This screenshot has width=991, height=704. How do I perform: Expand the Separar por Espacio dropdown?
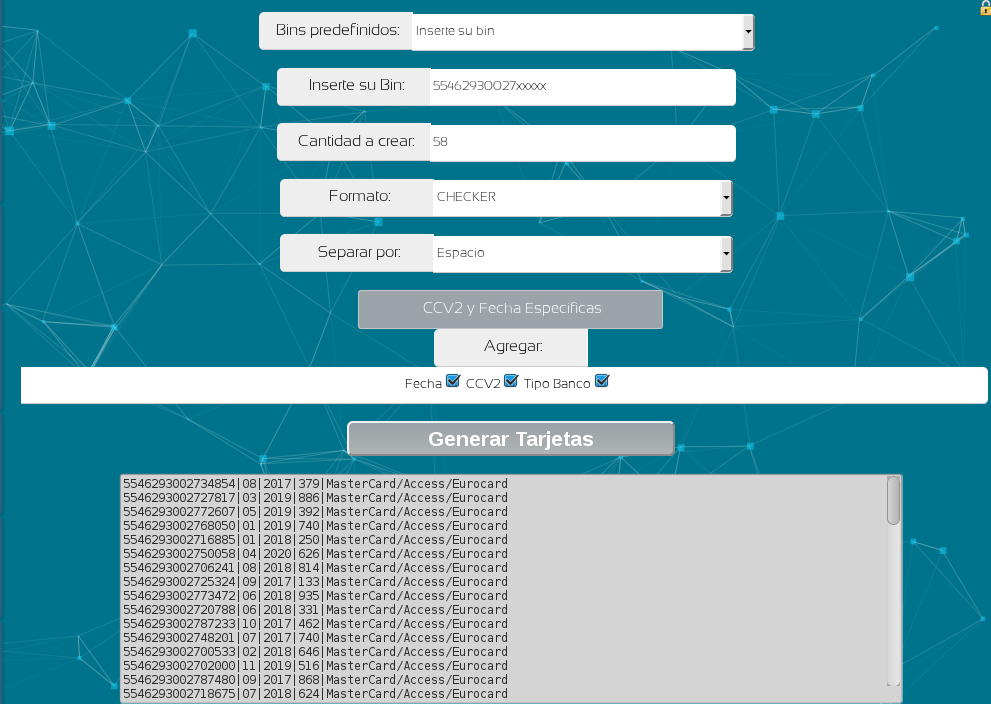pos(582,253)
